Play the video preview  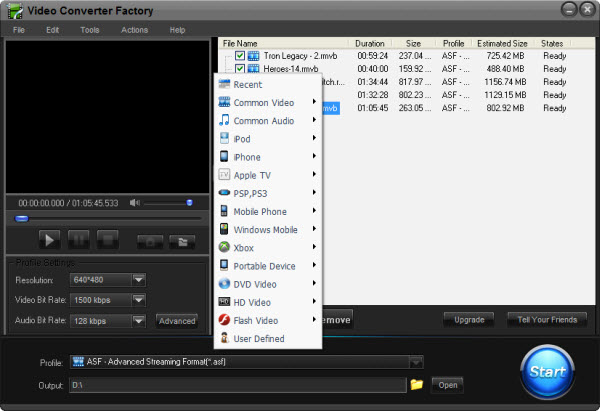pos(50,240)
